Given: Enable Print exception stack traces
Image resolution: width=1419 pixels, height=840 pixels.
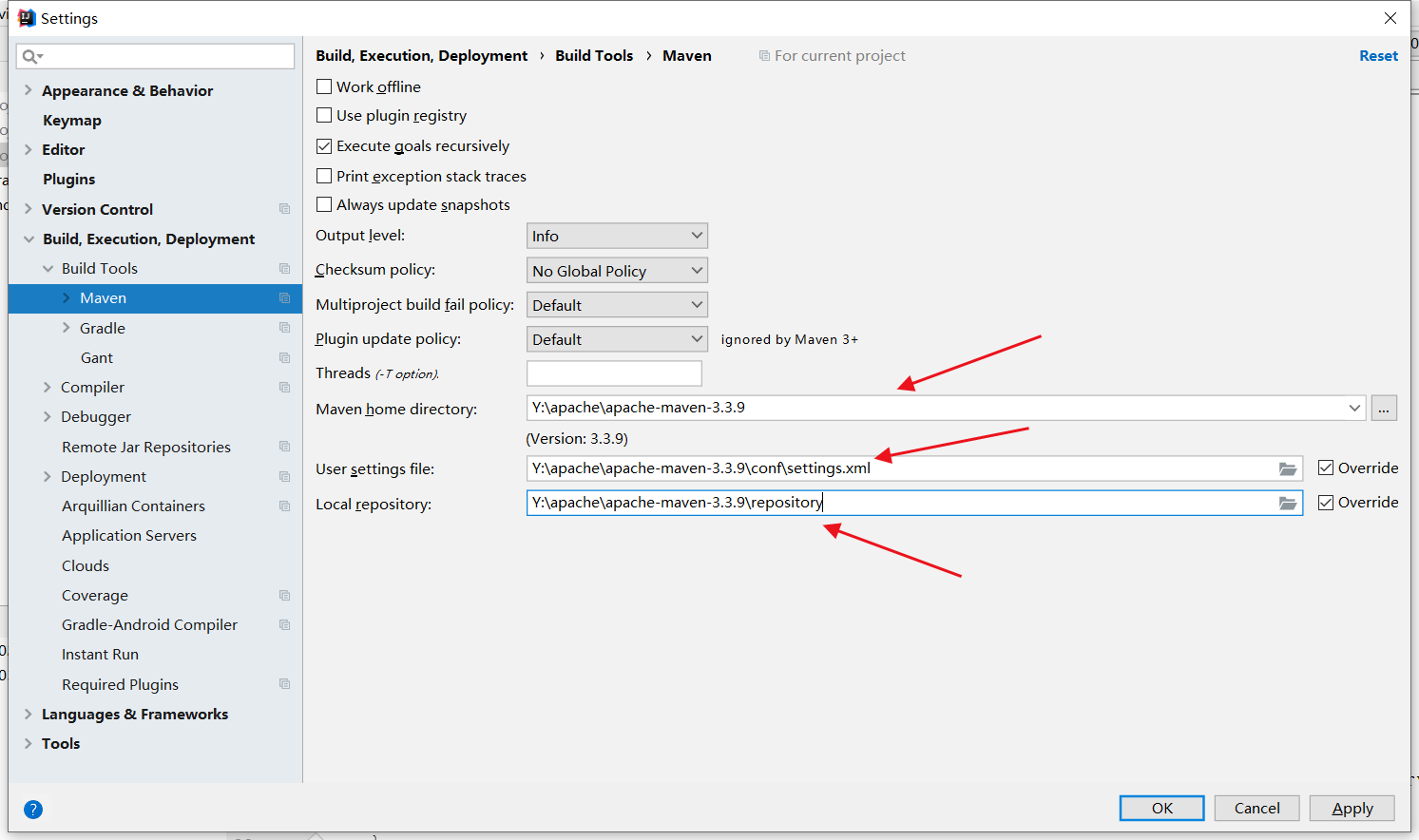Looking at the screenshot, I should click(324, 176).
